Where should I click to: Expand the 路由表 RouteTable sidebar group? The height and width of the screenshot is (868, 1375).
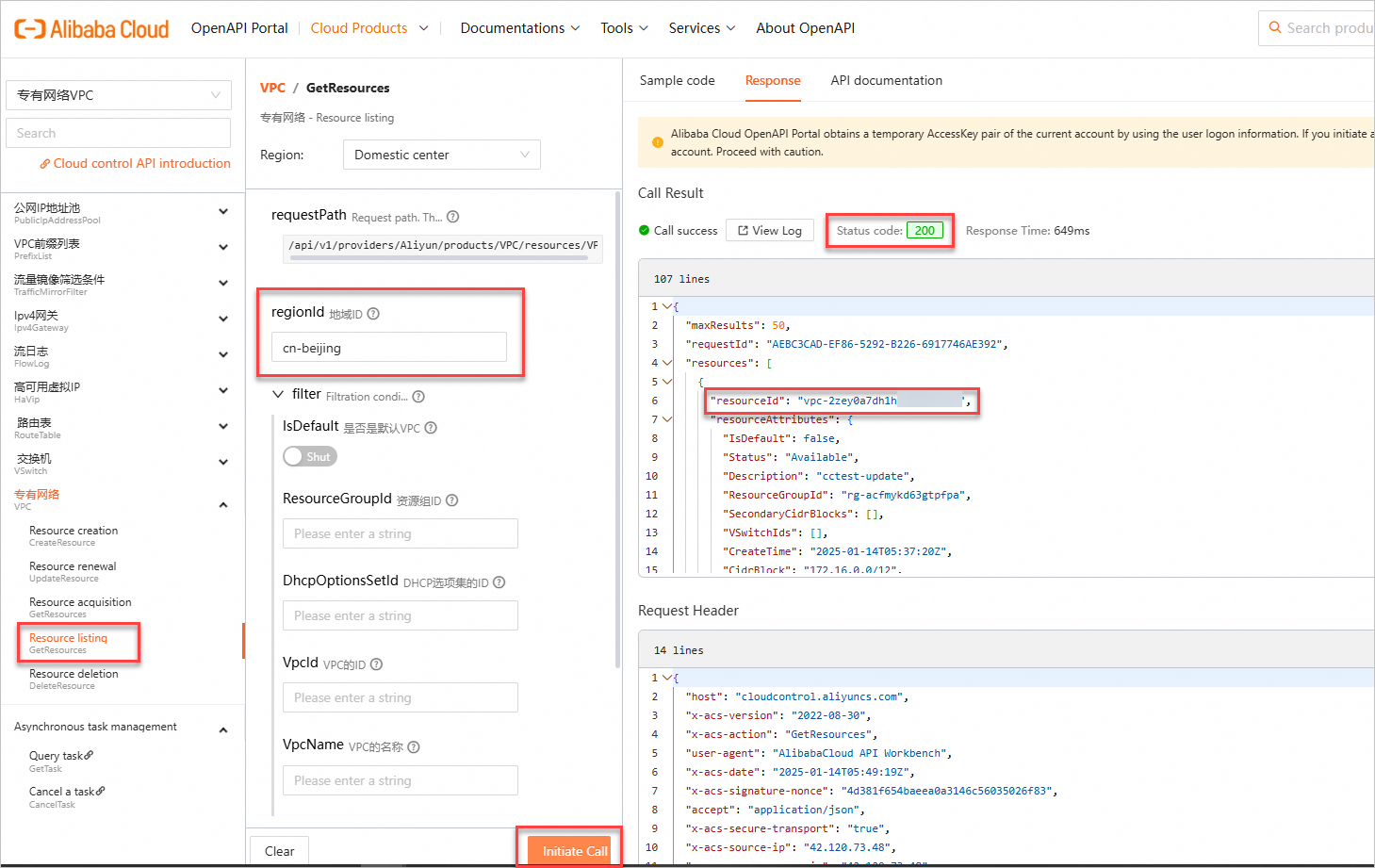tap(223, 426)
